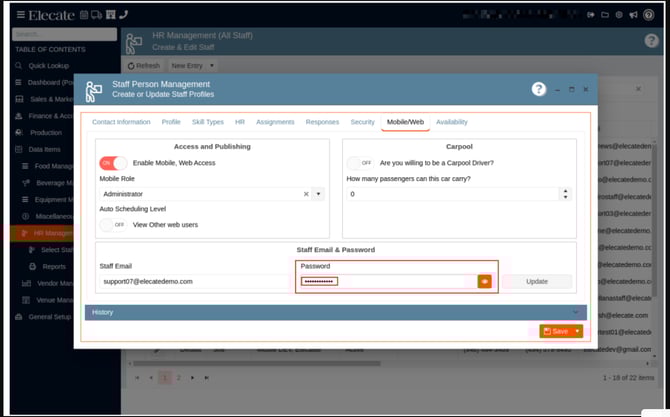Image resolution: width=670 pixels, height=417 pixels.
Task: Clear the Mobile Role selection with X
Action: (306, 194)
